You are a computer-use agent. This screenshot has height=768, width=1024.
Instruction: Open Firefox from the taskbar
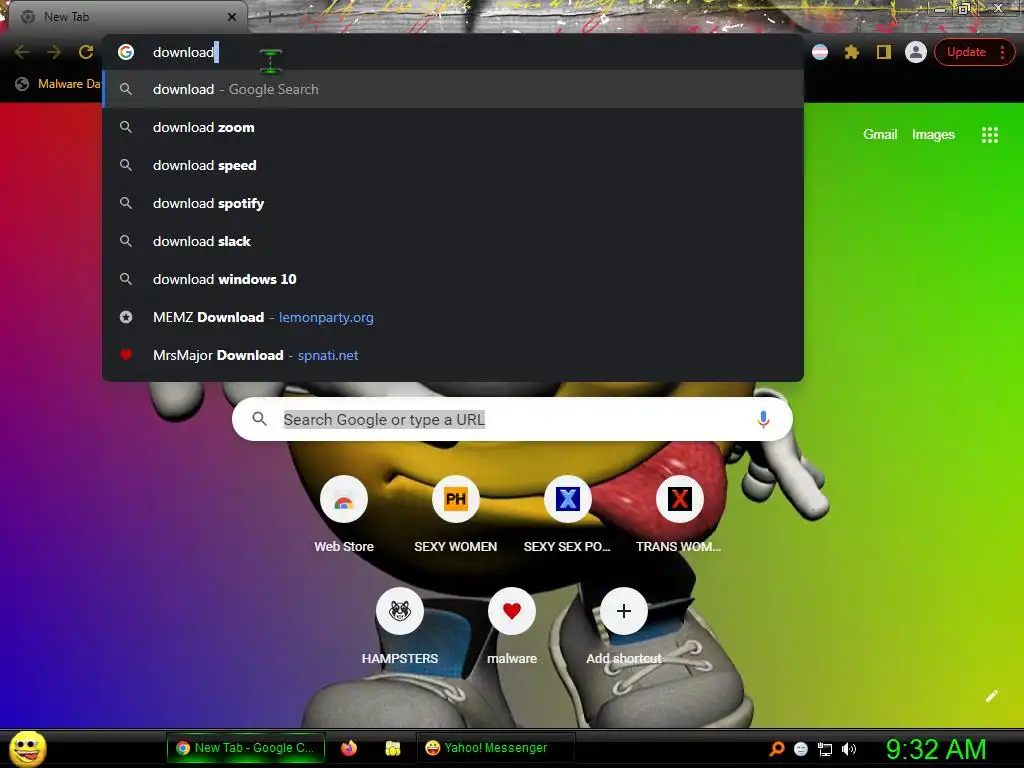coord(349,748)
